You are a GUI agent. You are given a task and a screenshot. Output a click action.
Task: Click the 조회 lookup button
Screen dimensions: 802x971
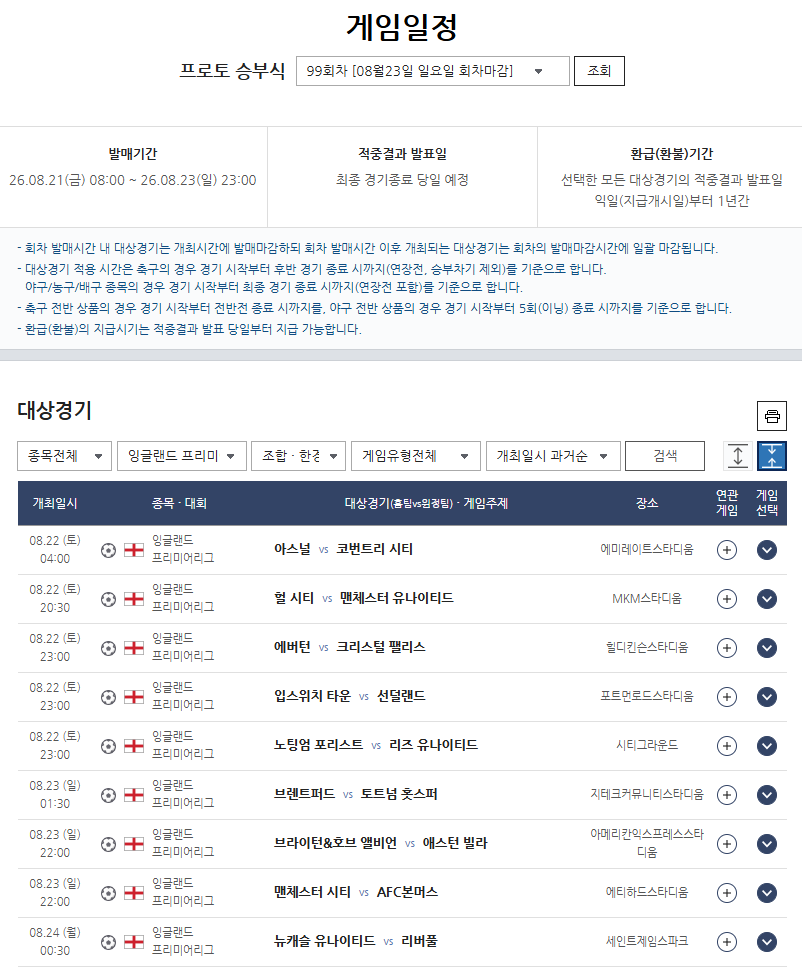pos(599,71)
